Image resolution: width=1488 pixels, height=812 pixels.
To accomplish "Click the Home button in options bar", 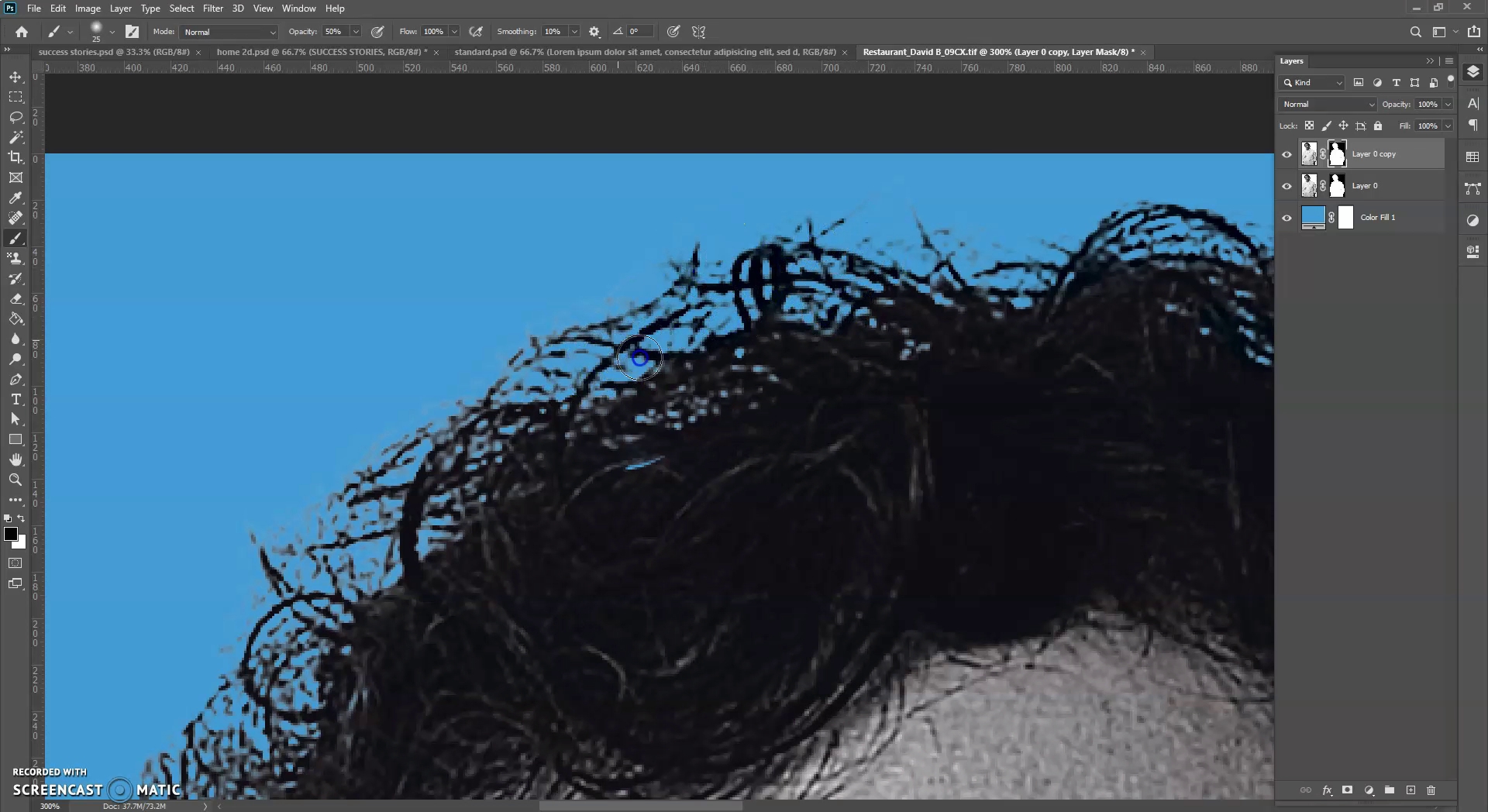I will [x=22, y=32].
